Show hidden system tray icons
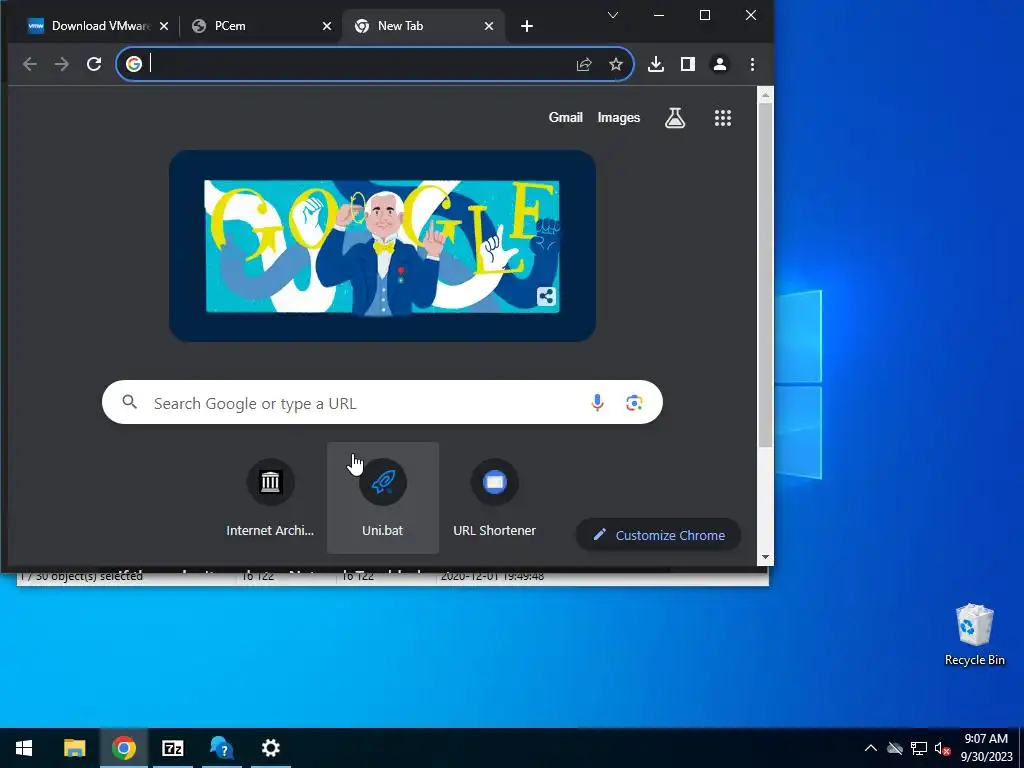The width and height of the screenshot is (1024, 768). pyautogui.click(x=871, y=748)
